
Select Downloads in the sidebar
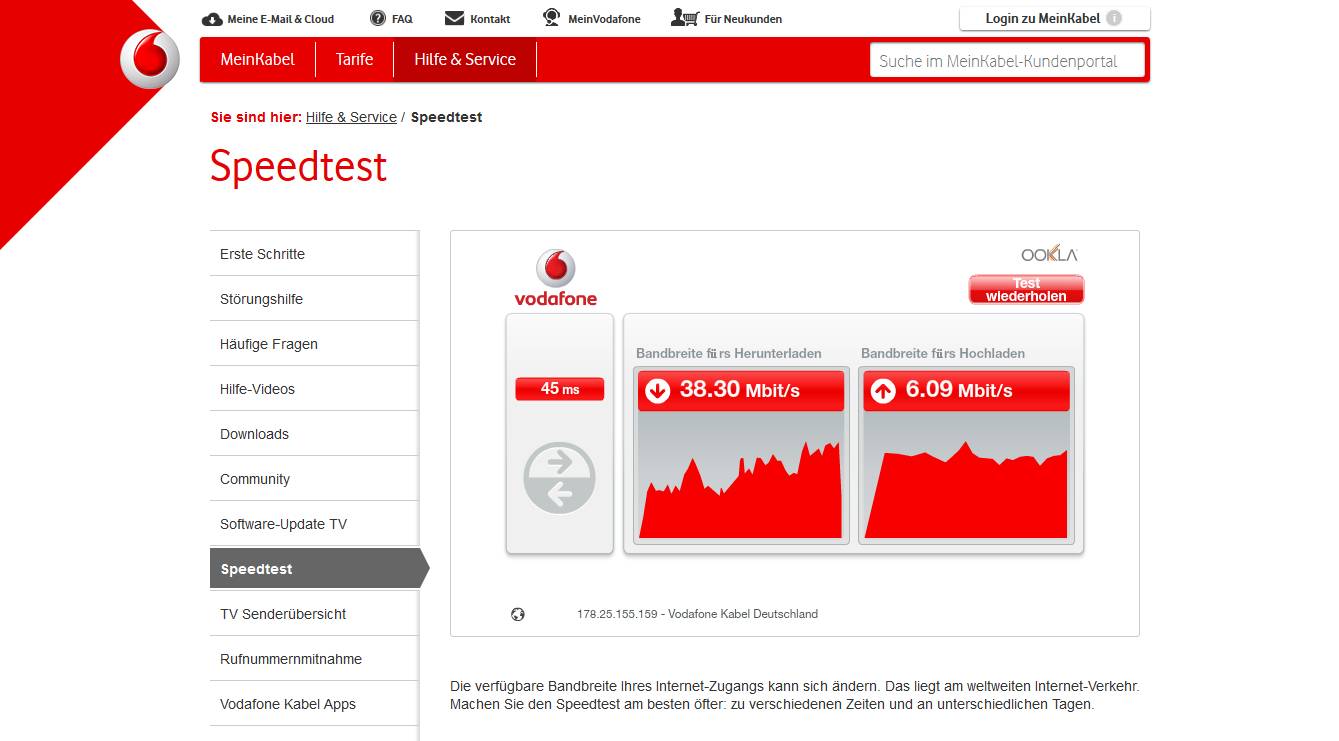314,433
